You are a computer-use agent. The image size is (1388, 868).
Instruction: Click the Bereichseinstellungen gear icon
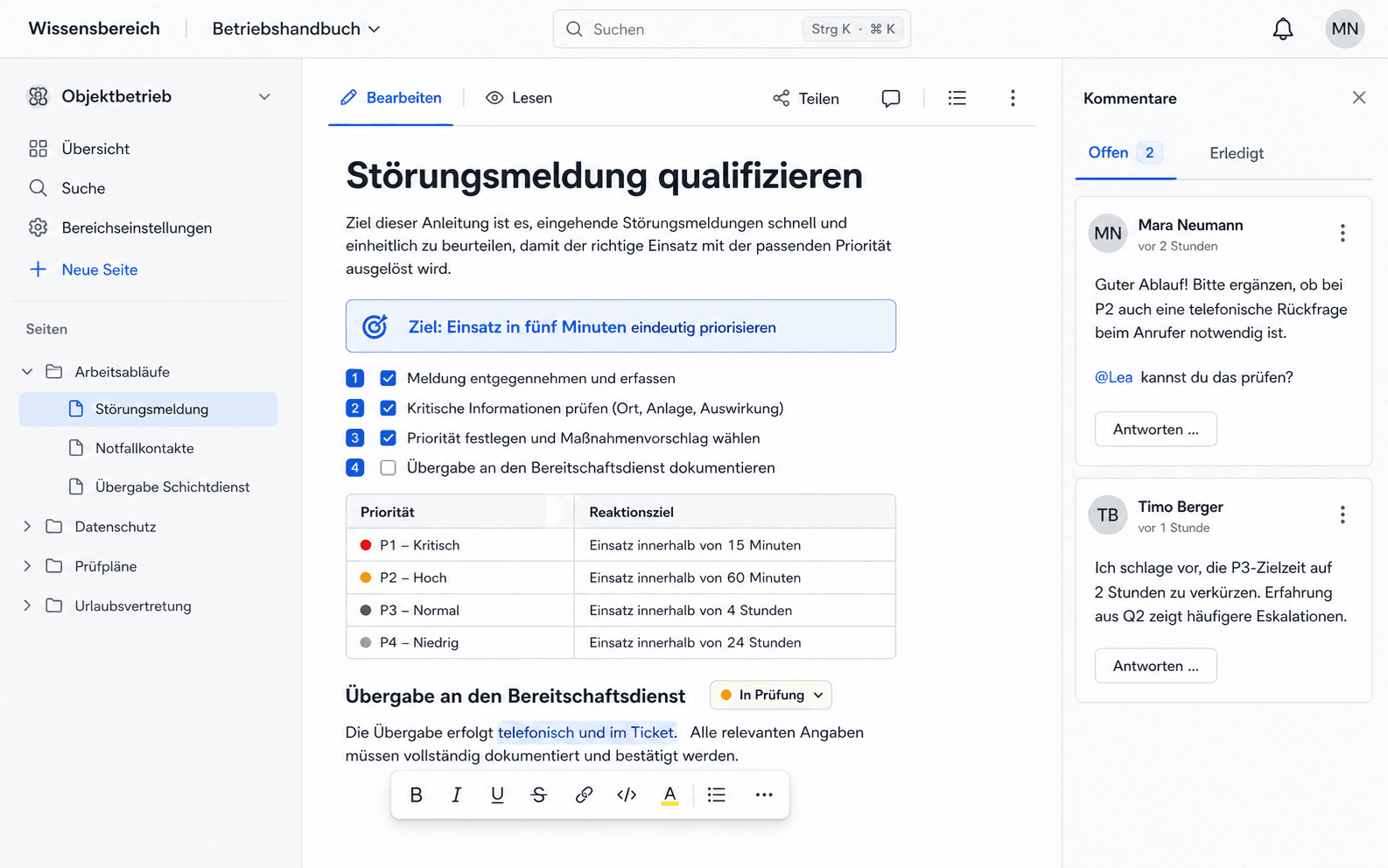point(38,227)
